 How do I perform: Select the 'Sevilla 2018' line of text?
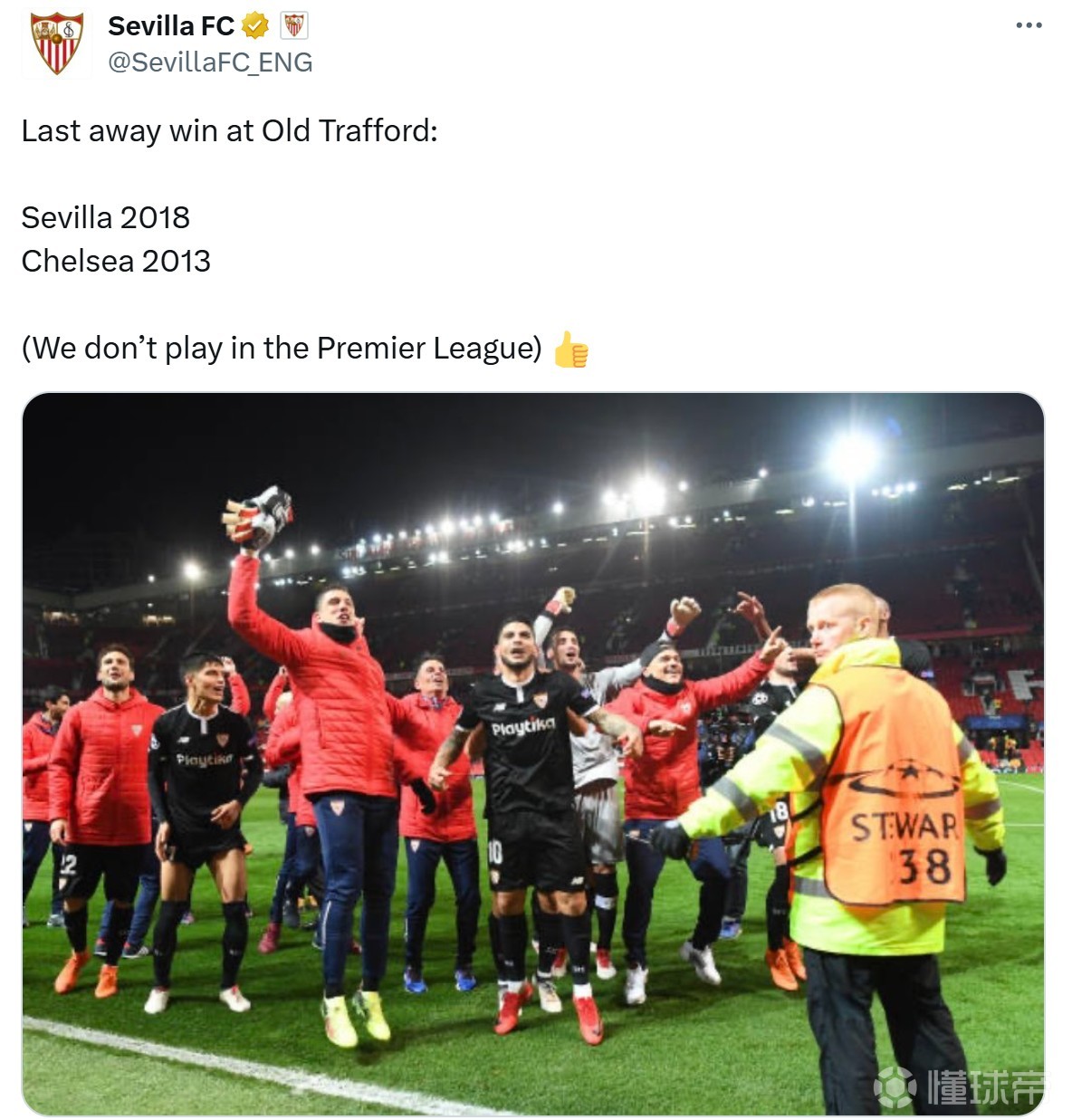point(106,217)
